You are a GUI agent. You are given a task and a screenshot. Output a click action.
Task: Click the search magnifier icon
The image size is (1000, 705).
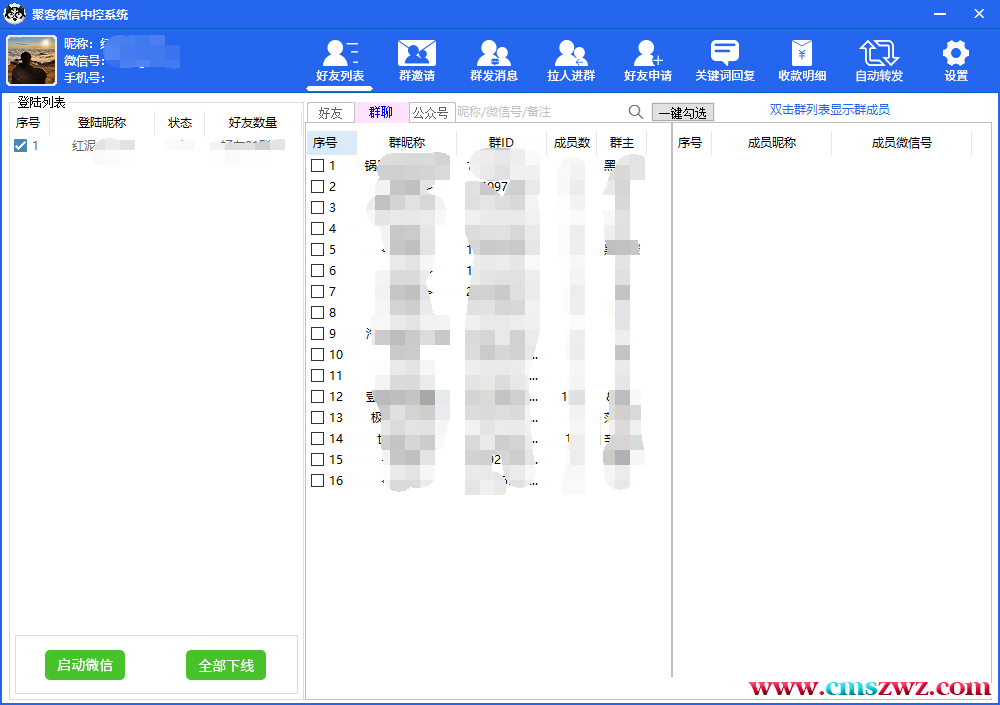point(636,112)
